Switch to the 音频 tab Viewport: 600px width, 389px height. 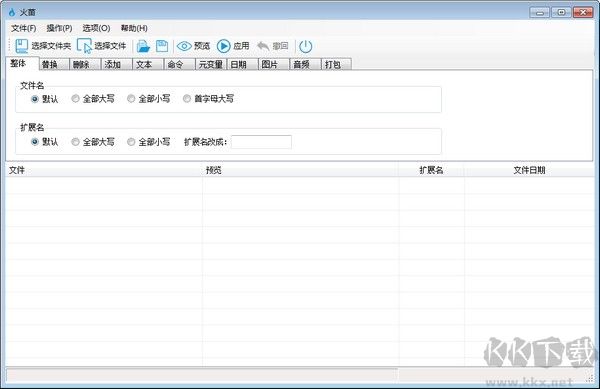click(x=305, y=65)
